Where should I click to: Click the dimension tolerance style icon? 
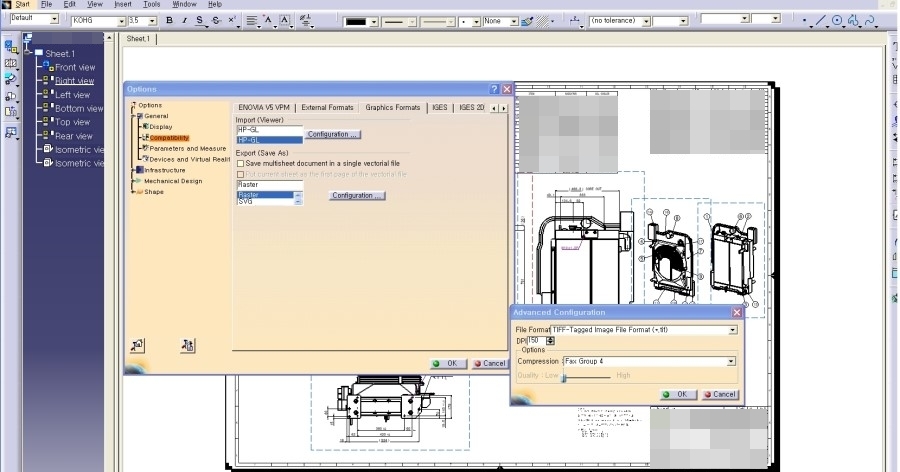point(575,21)
